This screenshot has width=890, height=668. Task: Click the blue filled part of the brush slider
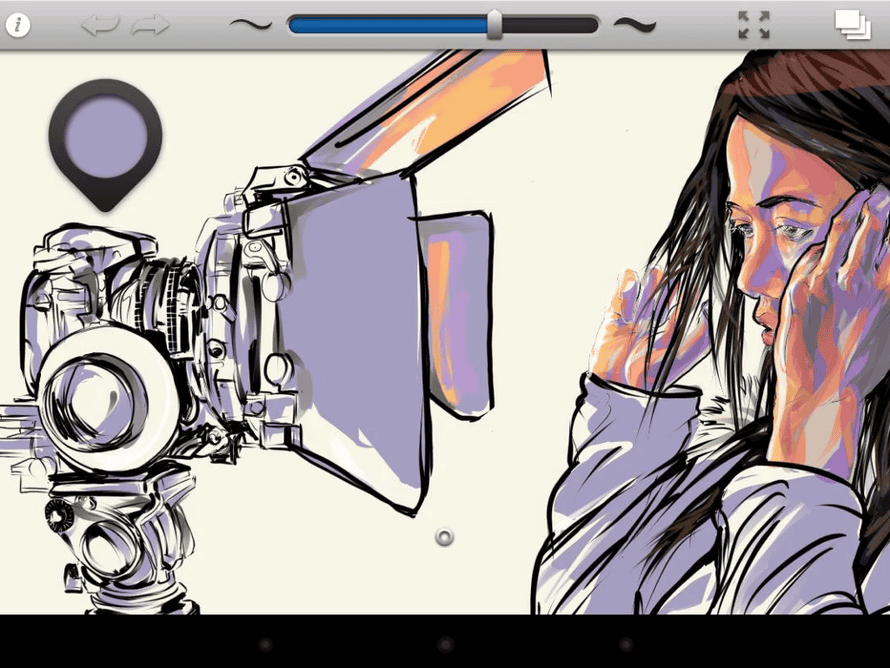click(x=390, y=25)
